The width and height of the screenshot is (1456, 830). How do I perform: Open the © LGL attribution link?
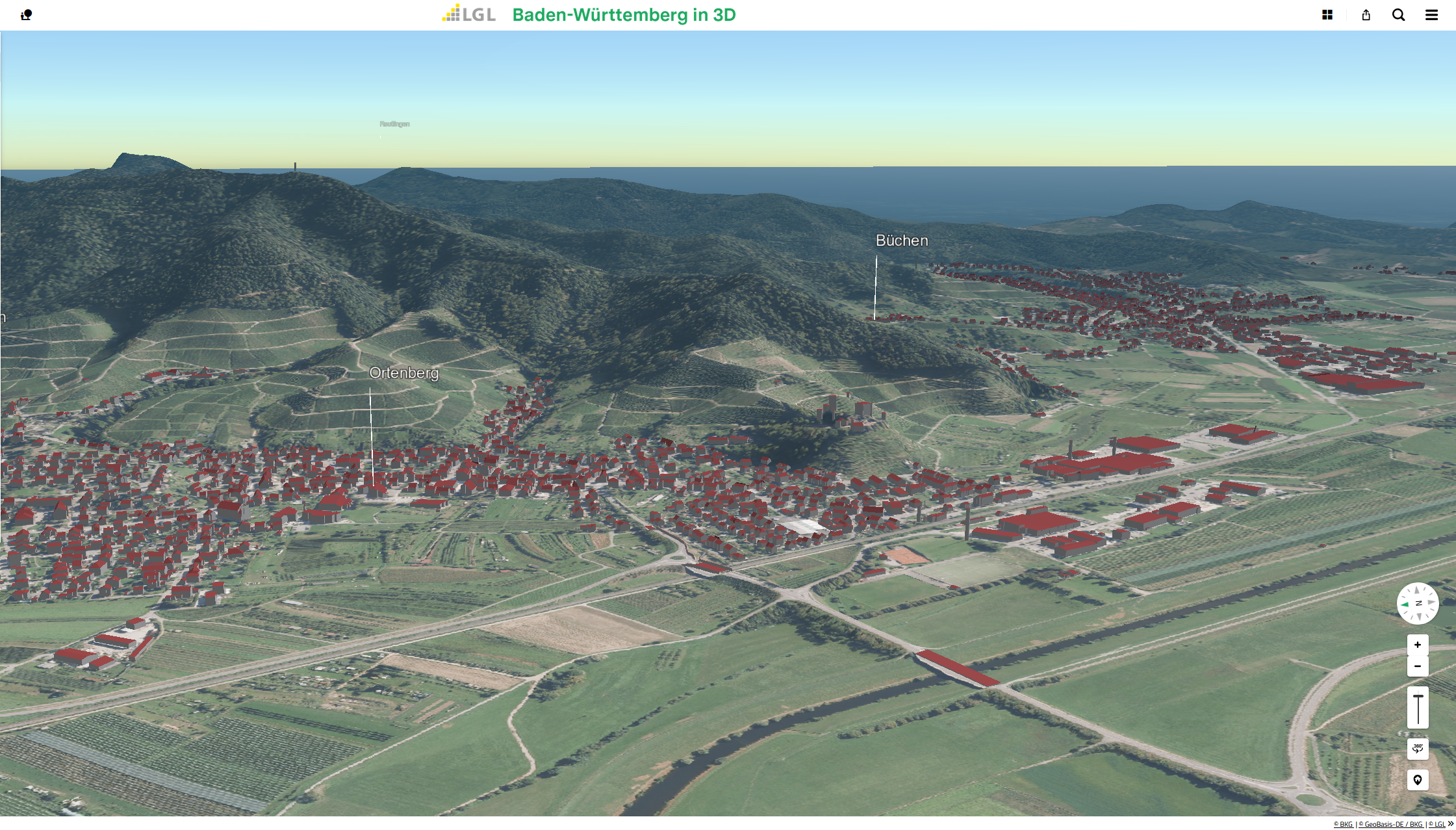pos(1437,824)
